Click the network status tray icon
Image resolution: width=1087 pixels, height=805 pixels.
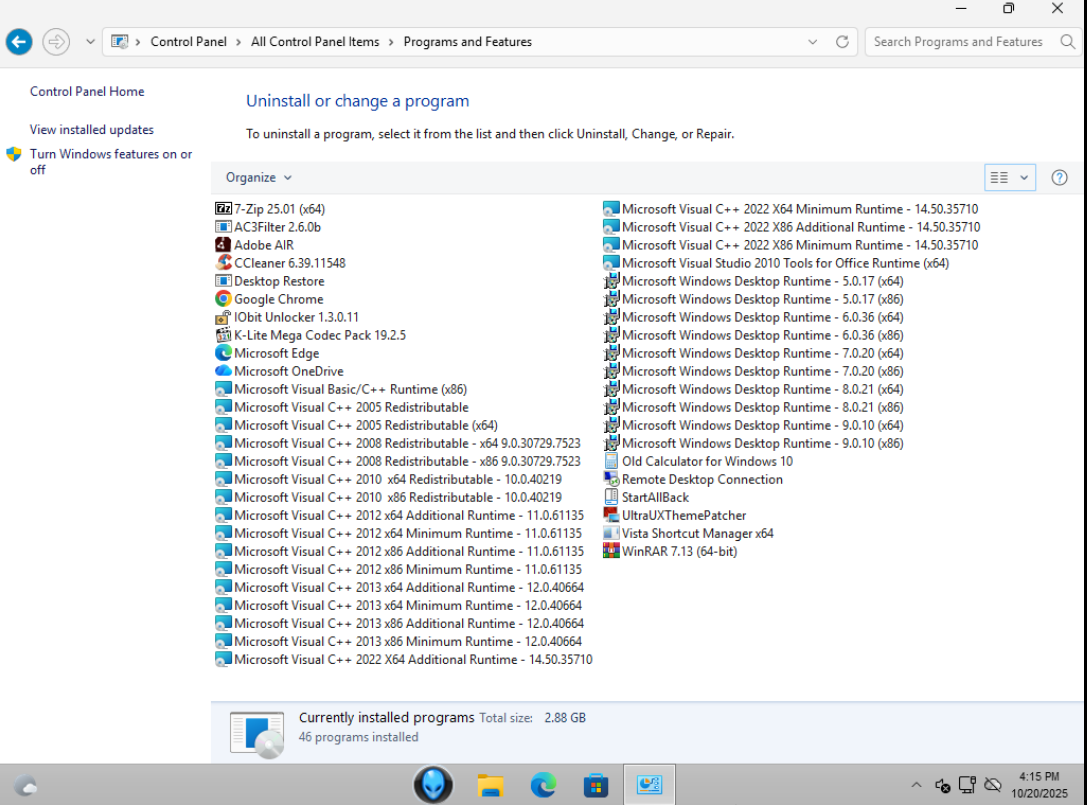967,785
